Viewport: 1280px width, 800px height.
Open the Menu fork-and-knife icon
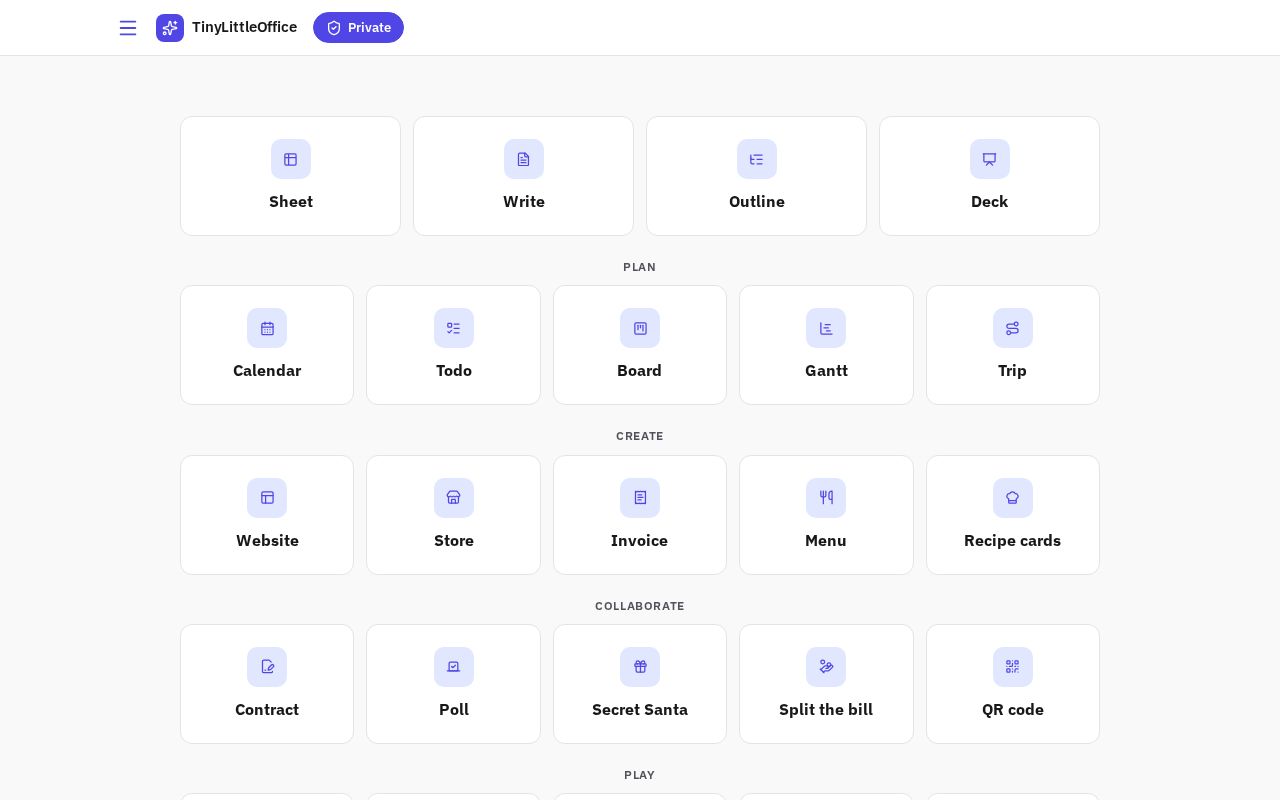[x=826, y=498]
